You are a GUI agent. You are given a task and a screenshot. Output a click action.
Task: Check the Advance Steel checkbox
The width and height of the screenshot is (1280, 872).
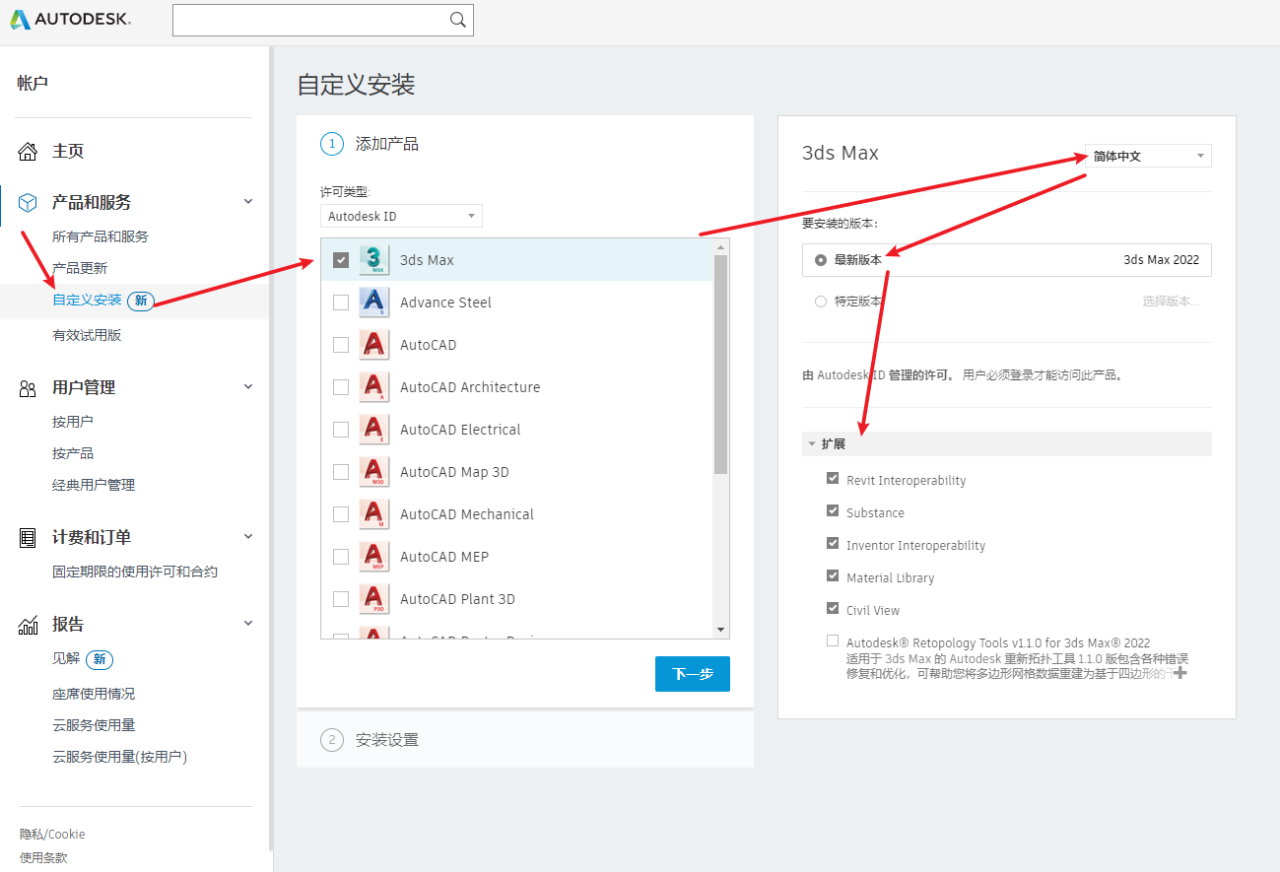pyautogui.click(x=341, y=302)
